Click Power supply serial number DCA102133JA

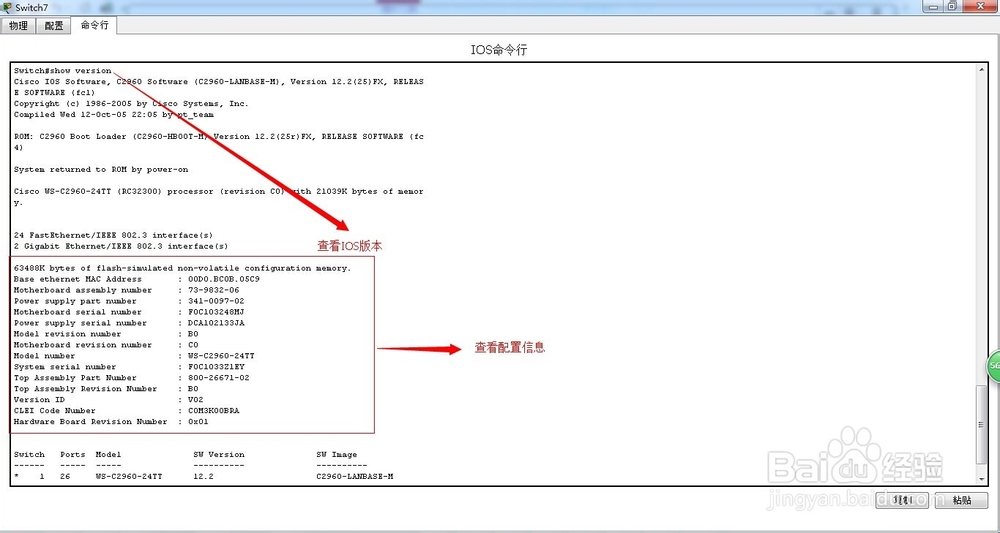(x=216, y=323)
